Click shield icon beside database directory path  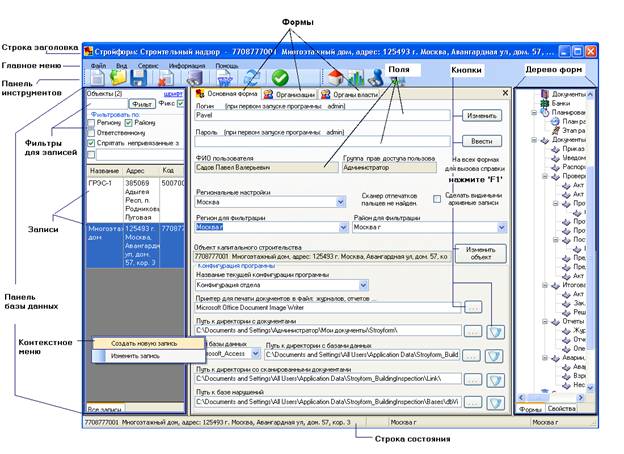494,356
